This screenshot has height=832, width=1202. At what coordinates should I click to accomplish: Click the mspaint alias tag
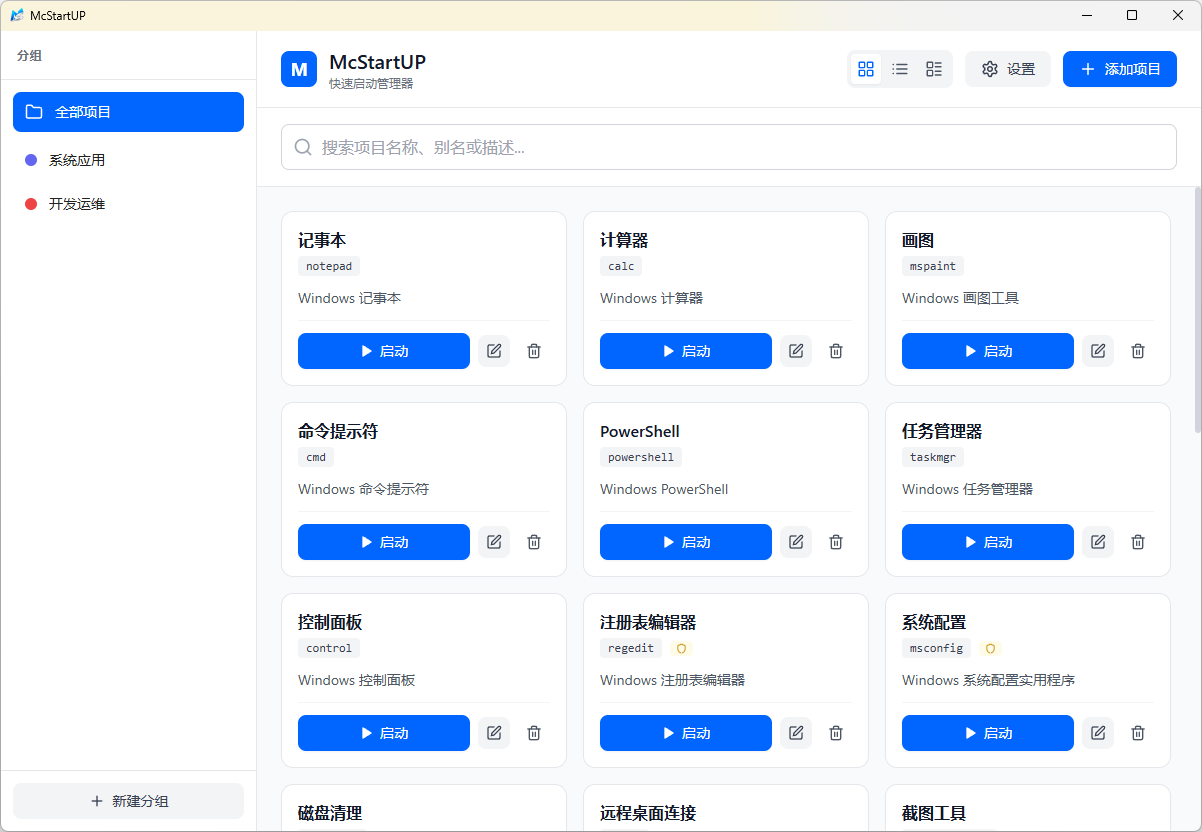coord(933,266)
